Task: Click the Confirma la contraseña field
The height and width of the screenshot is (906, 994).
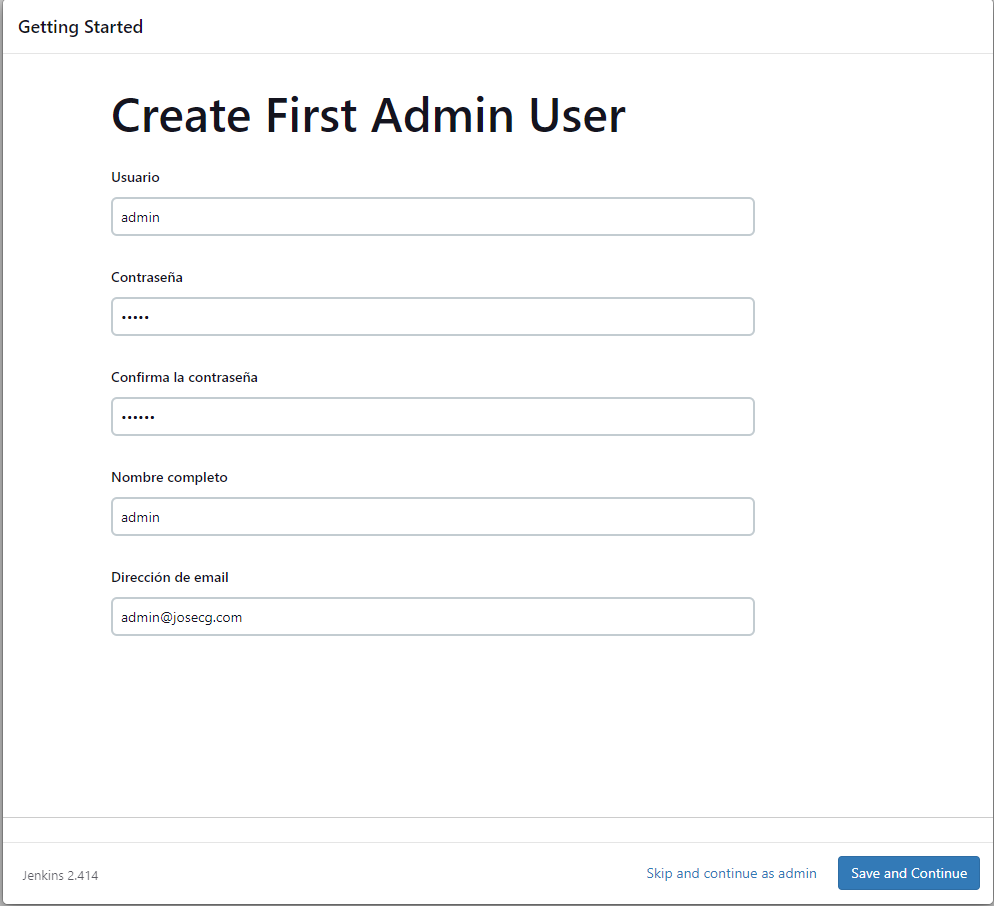Action: (432, 416)
